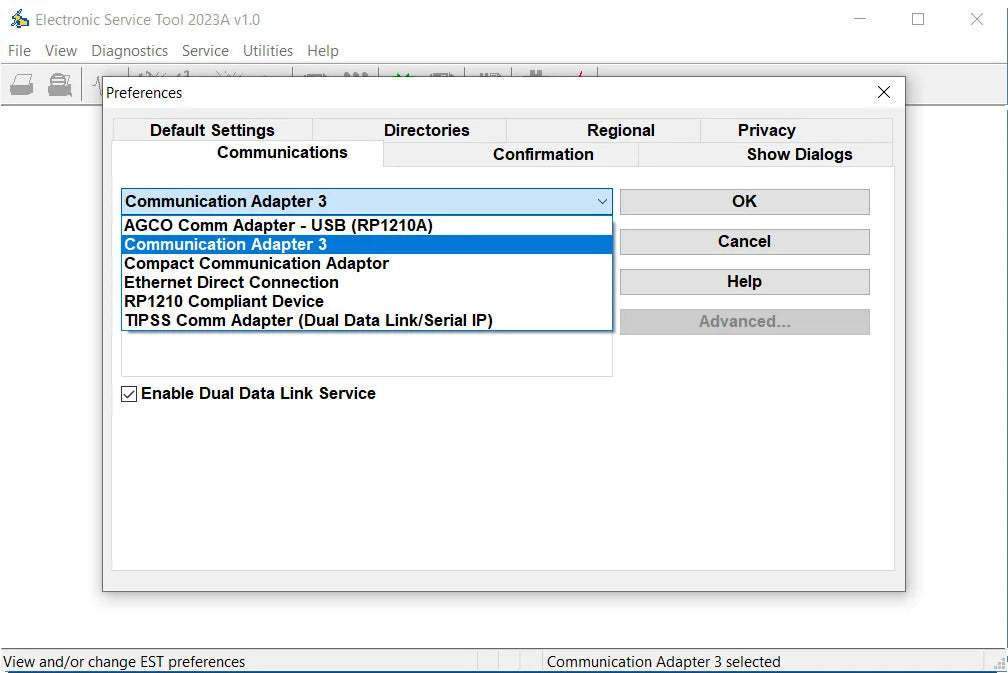
Task: Open the Privacy tab
Action: (766, 130)
